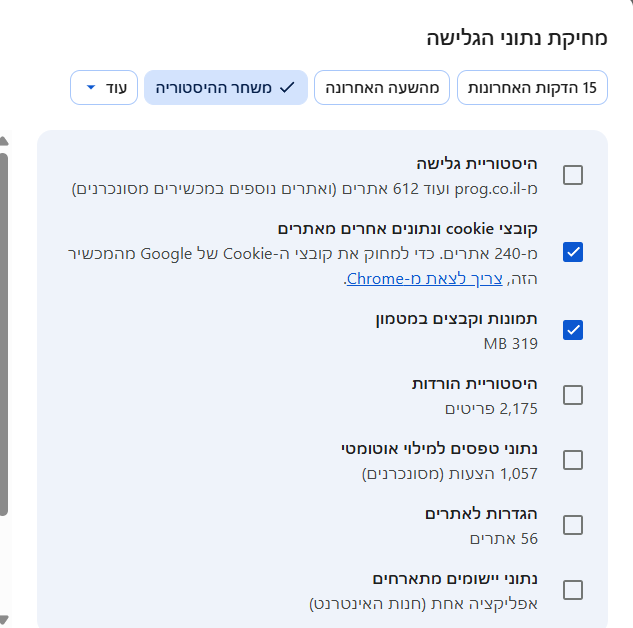
Task: Check the היסטוריית גלישה checkbox
Action: point(573,175)
